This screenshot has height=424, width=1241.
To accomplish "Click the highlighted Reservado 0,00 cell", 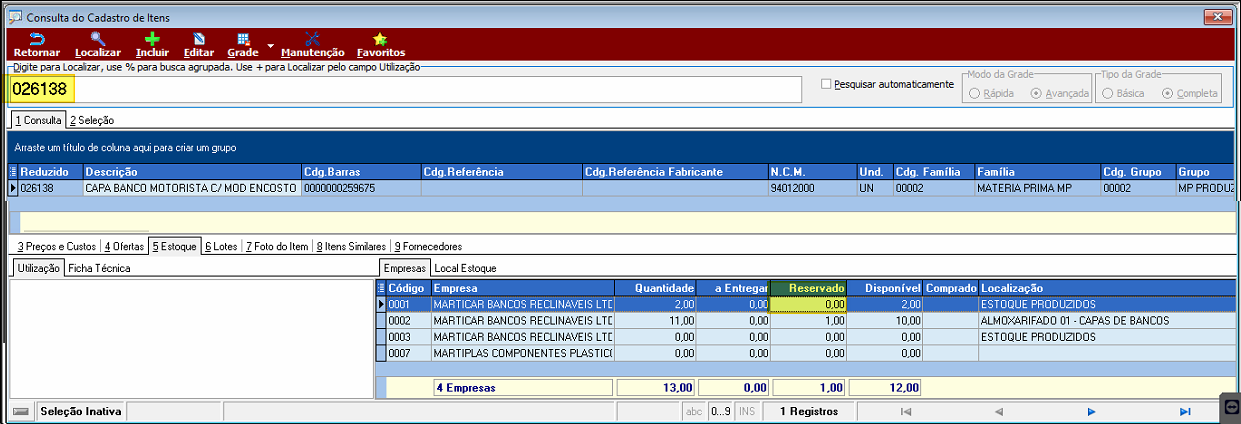I will click(809, 304).
